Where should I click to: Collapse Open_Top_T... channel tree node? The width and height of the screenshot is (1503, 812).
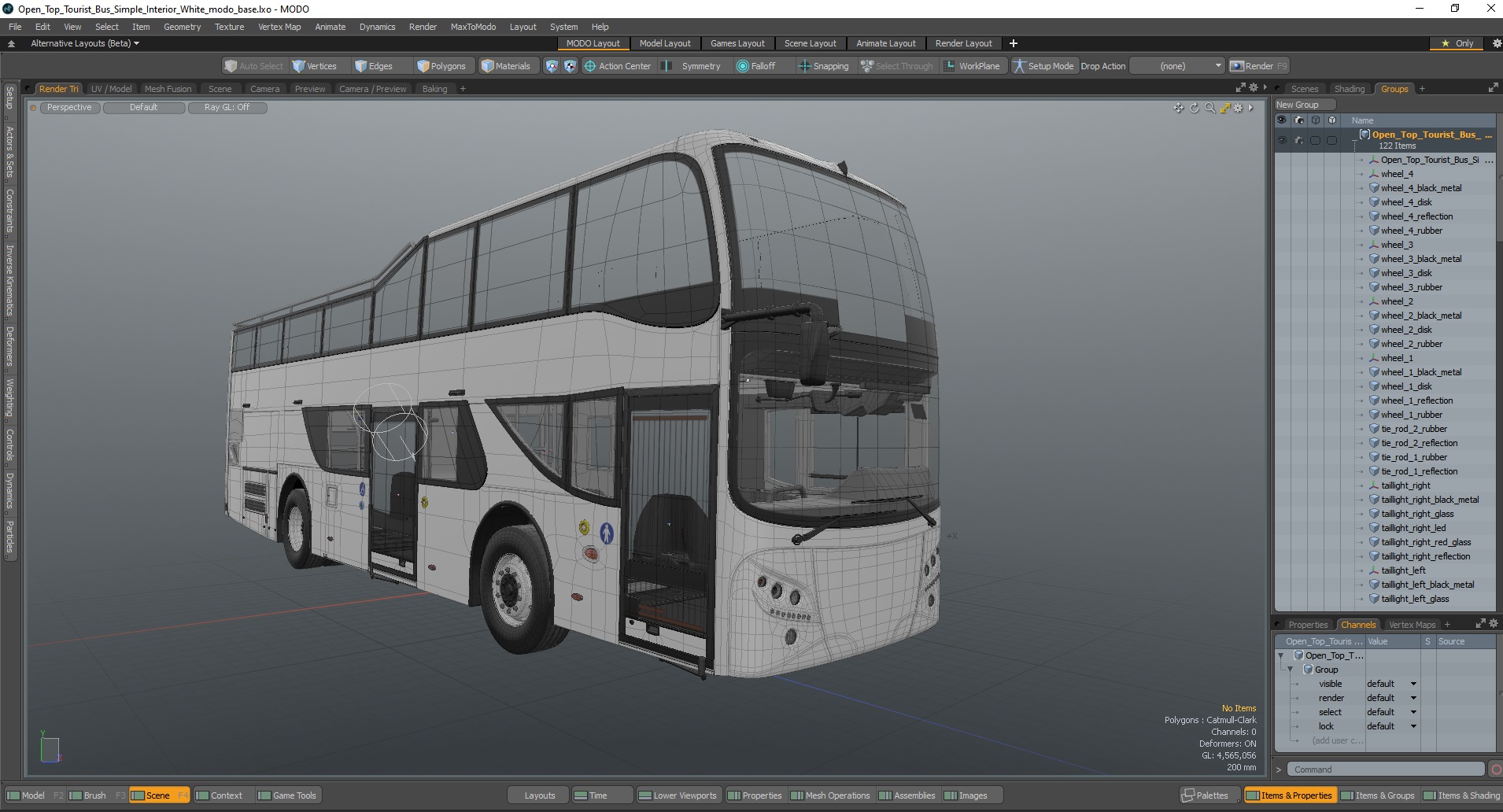point(1280,655)
